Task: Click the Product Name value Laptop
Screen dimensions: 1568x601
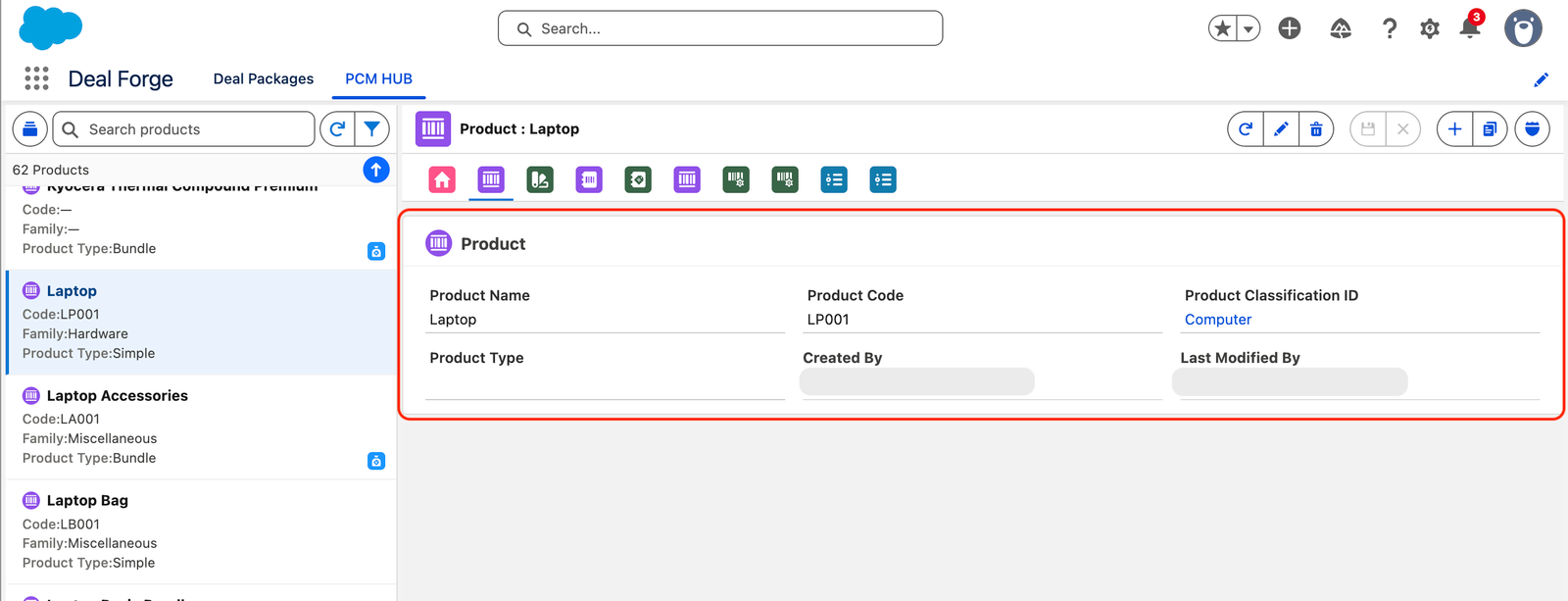Action: click(x=453, y=320)
